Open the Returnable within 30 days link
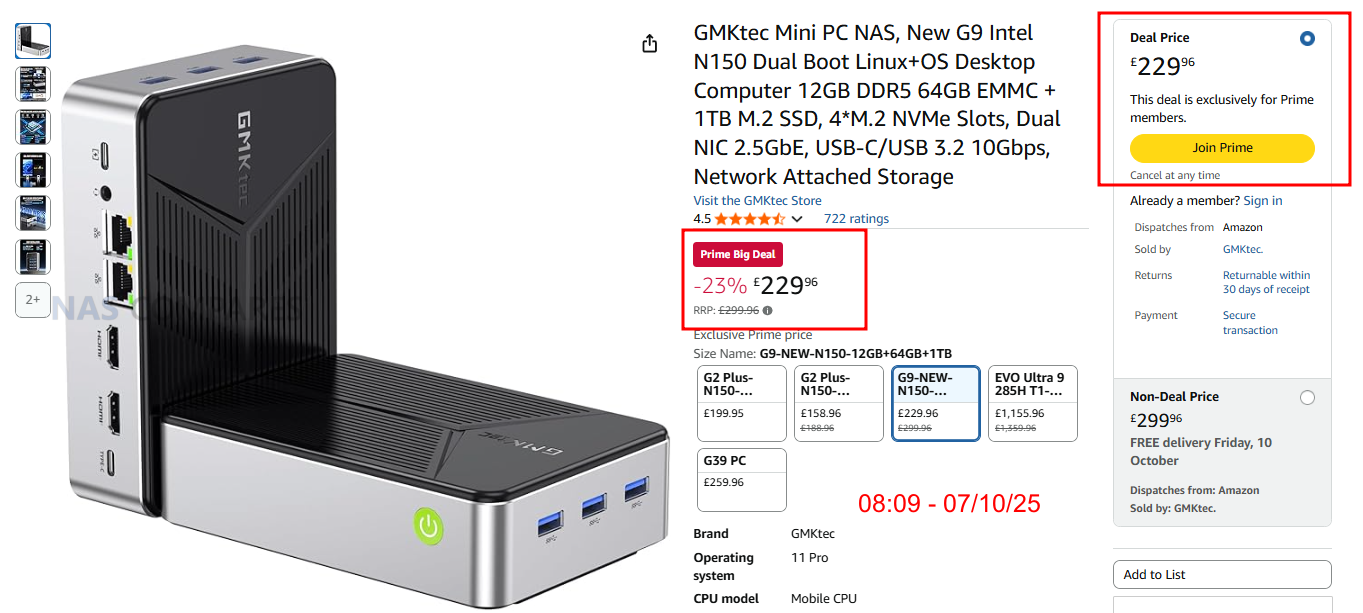Image resolution: width=1363 pixels, height=613 pixels. (1266, 282)
